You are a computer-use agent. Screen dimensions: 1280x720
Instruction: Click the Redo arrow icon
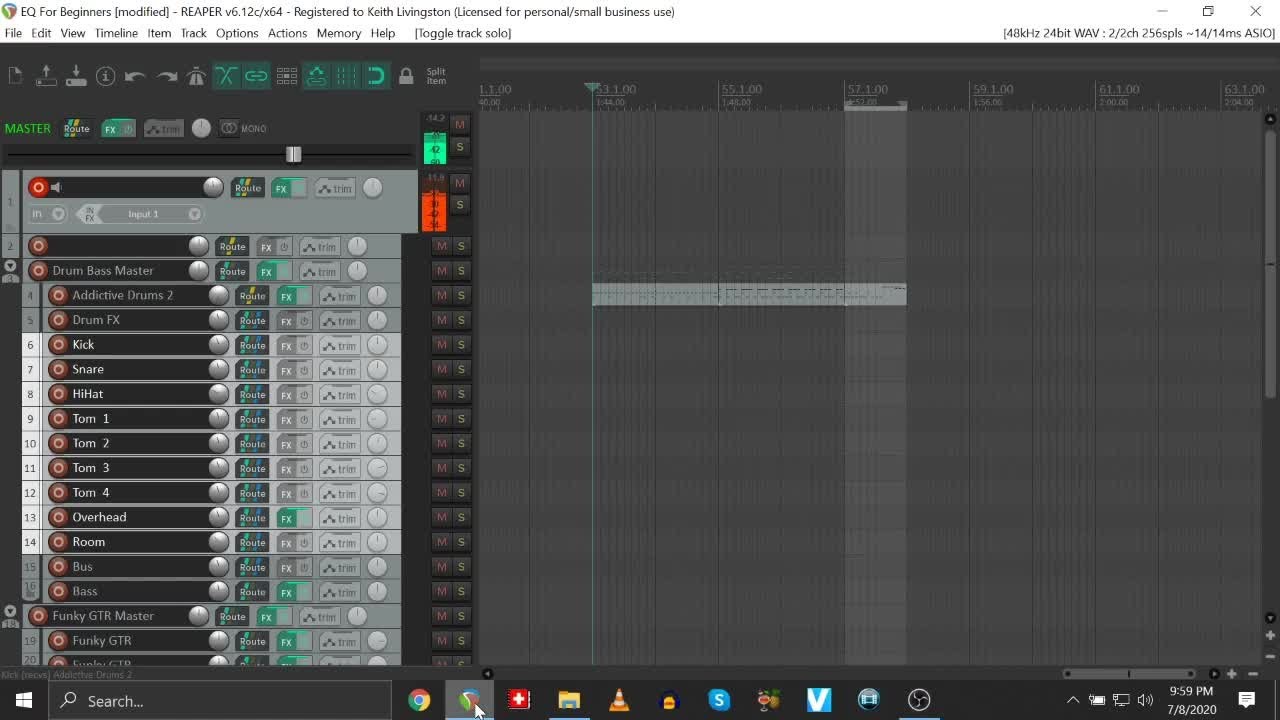click(x=166, y=76)
